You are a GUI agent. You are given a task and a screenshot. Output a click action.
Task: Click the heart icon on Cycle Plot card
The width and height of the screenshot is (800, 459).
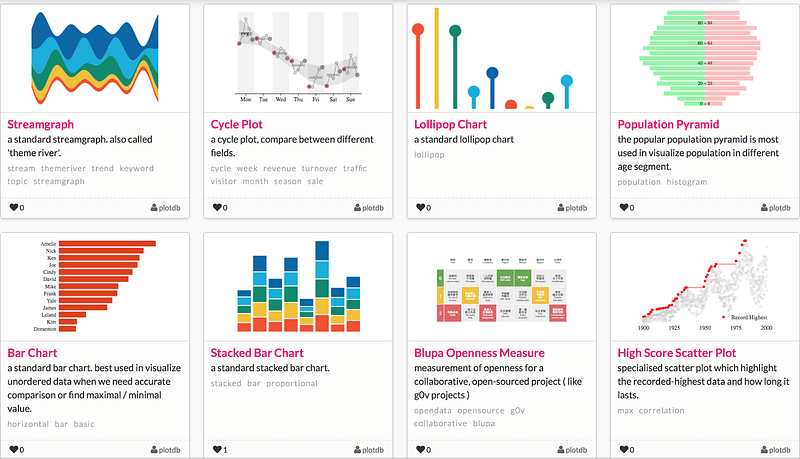[x=216, y=208]
